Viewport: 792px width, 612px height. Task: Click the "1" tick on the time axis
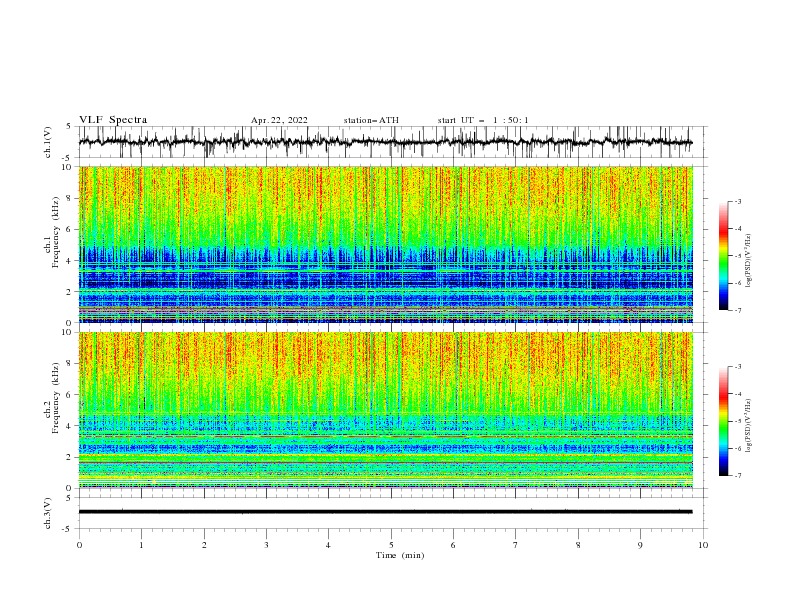coord(141,545)
